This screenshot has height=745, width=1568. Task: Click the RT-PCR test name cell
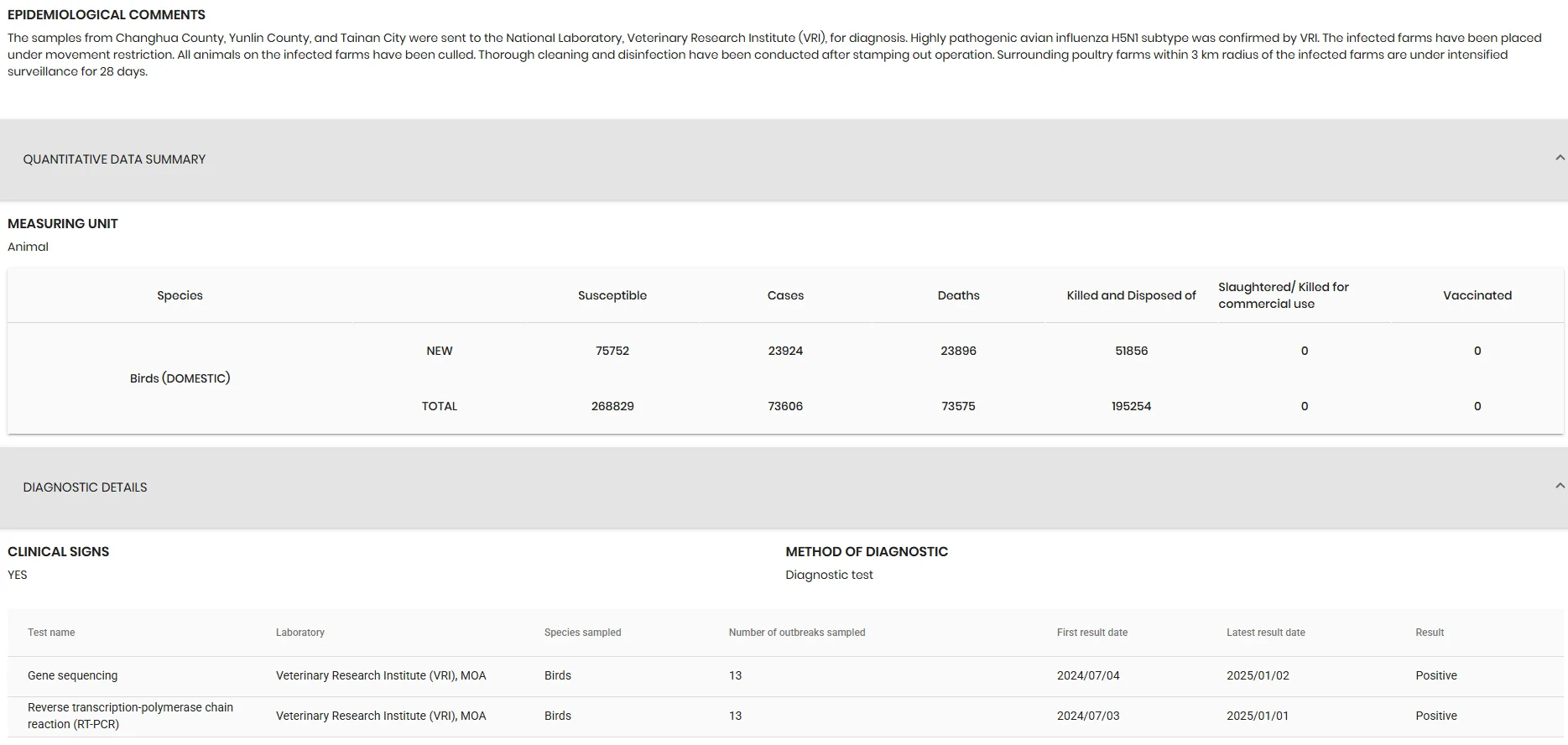(131, 716)
